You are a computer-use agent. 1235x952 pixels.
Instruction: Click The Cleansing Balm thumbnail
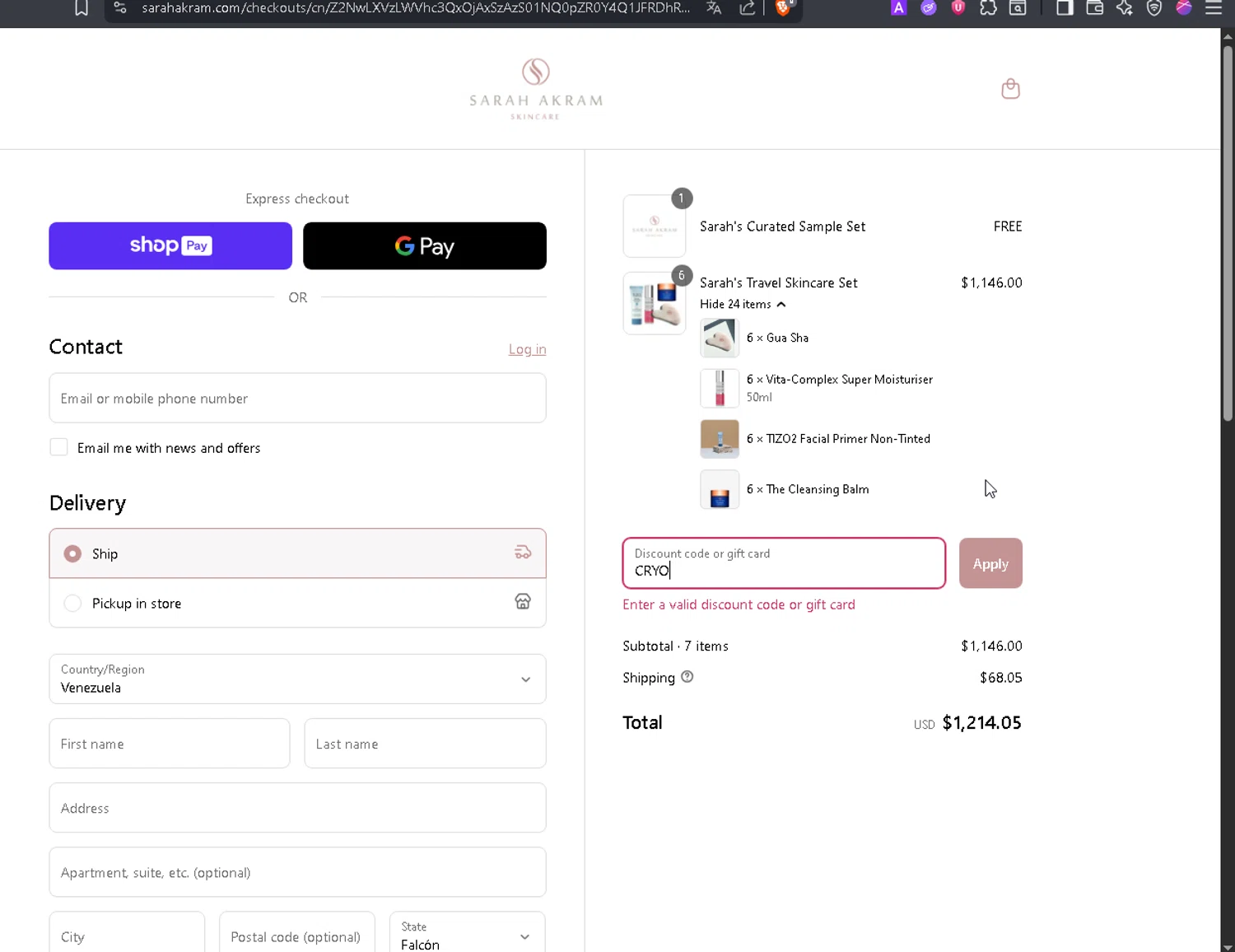pyautogui.click(x=720, y=489)
